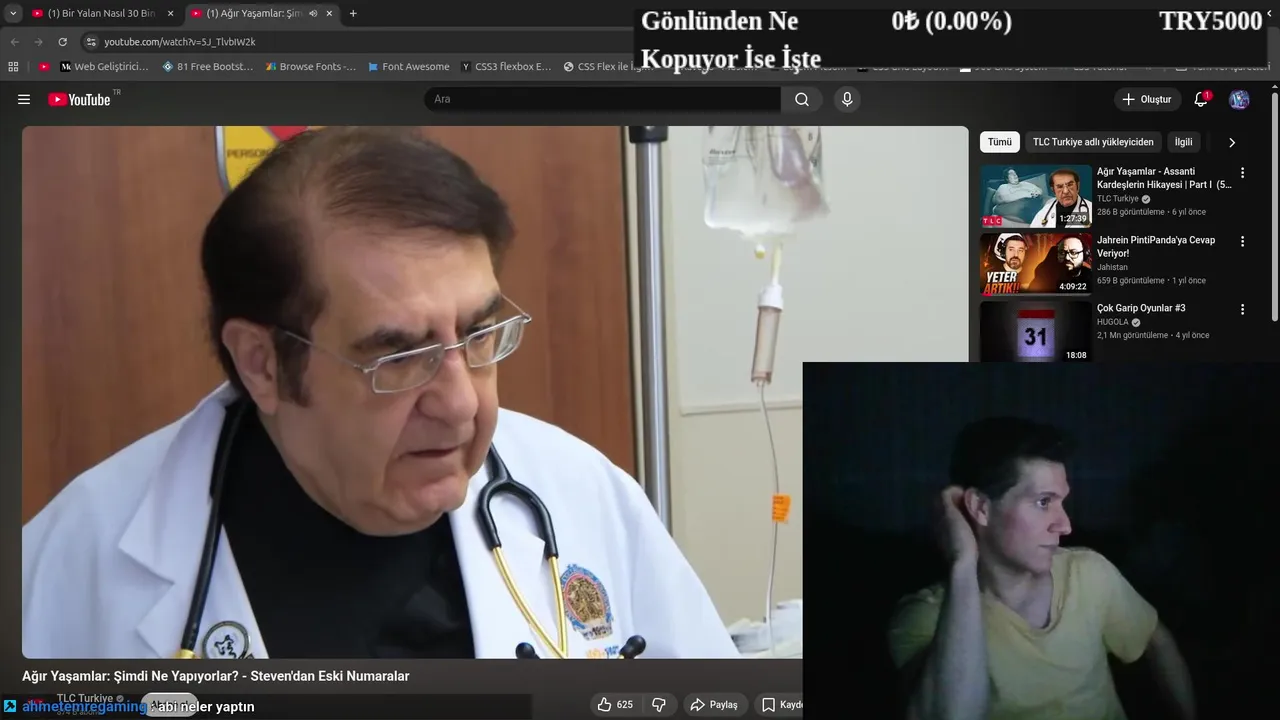Screen dimensions: 1280x720
Task: Select the 'İlgili' filter chip
Action: click(1183, 142)
